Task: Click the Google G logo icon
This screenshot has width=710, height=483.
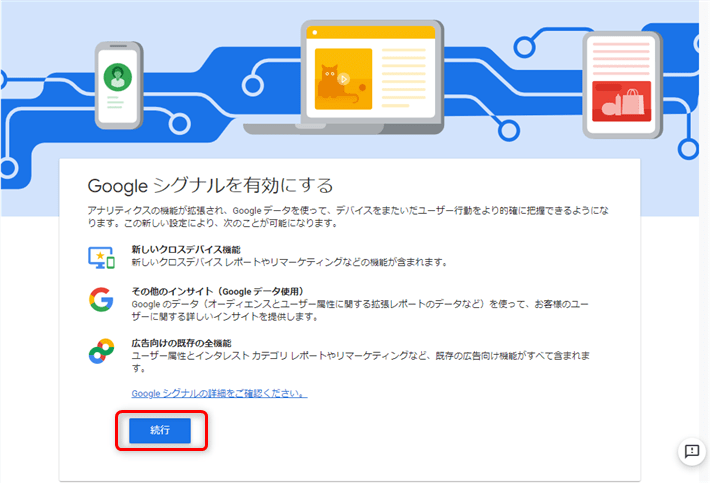Action: pos(101,299)
